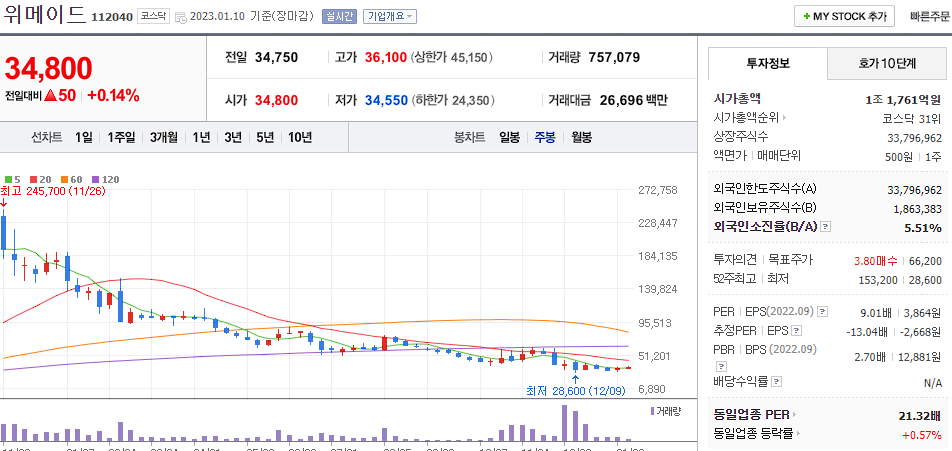Click the chart axis label 272,758
The width and height of the screenshot is (952, 451).
[658, 190]
